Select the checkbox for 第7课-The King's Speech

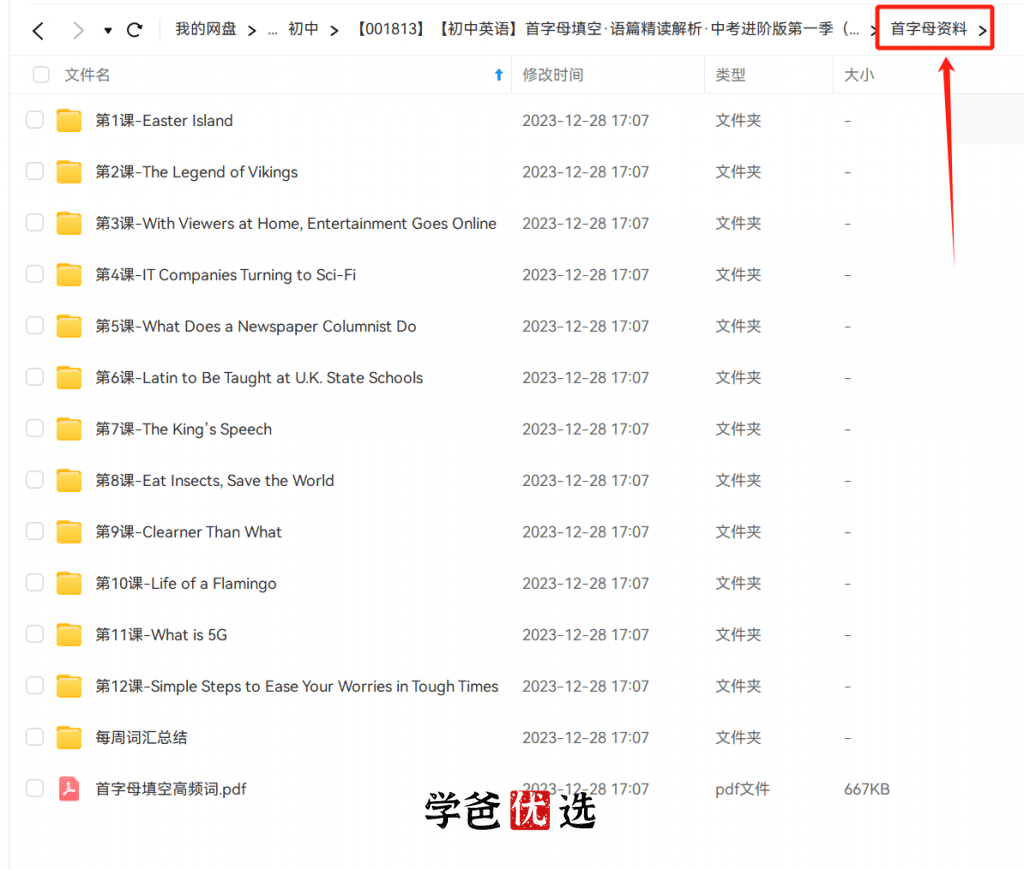[35, 428]
